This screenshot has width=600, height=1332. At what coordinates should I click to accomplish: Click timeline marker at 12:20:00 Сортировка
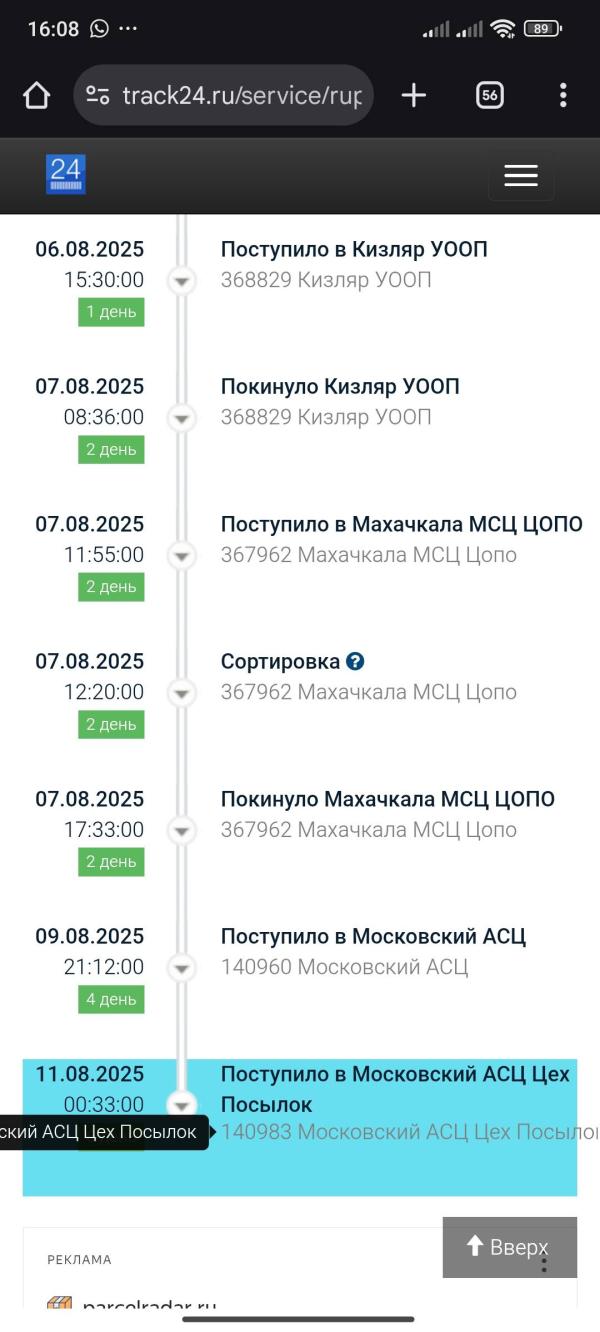point(181,694)
